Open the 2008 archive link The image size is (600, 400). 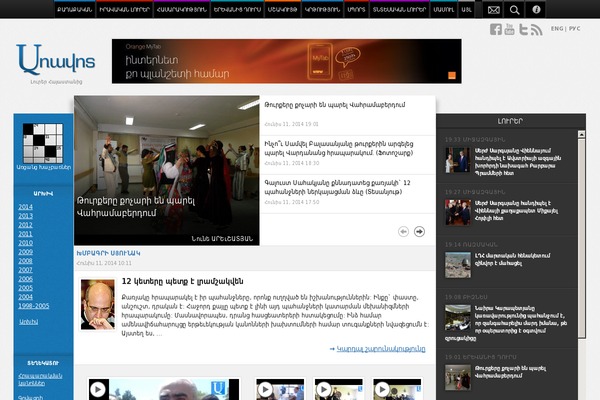[26, 261]
